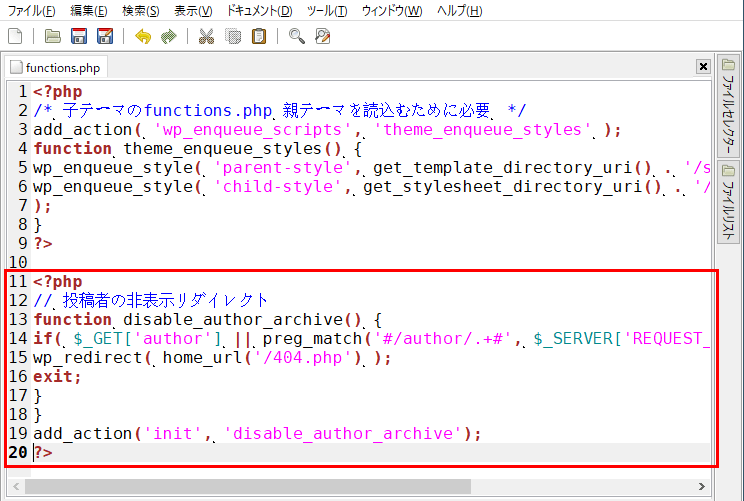Image resolution: width=744 pixels, height=501 pixels.
Task: Click the horizontal scrollbar left arrow
Action: (17, 486)
